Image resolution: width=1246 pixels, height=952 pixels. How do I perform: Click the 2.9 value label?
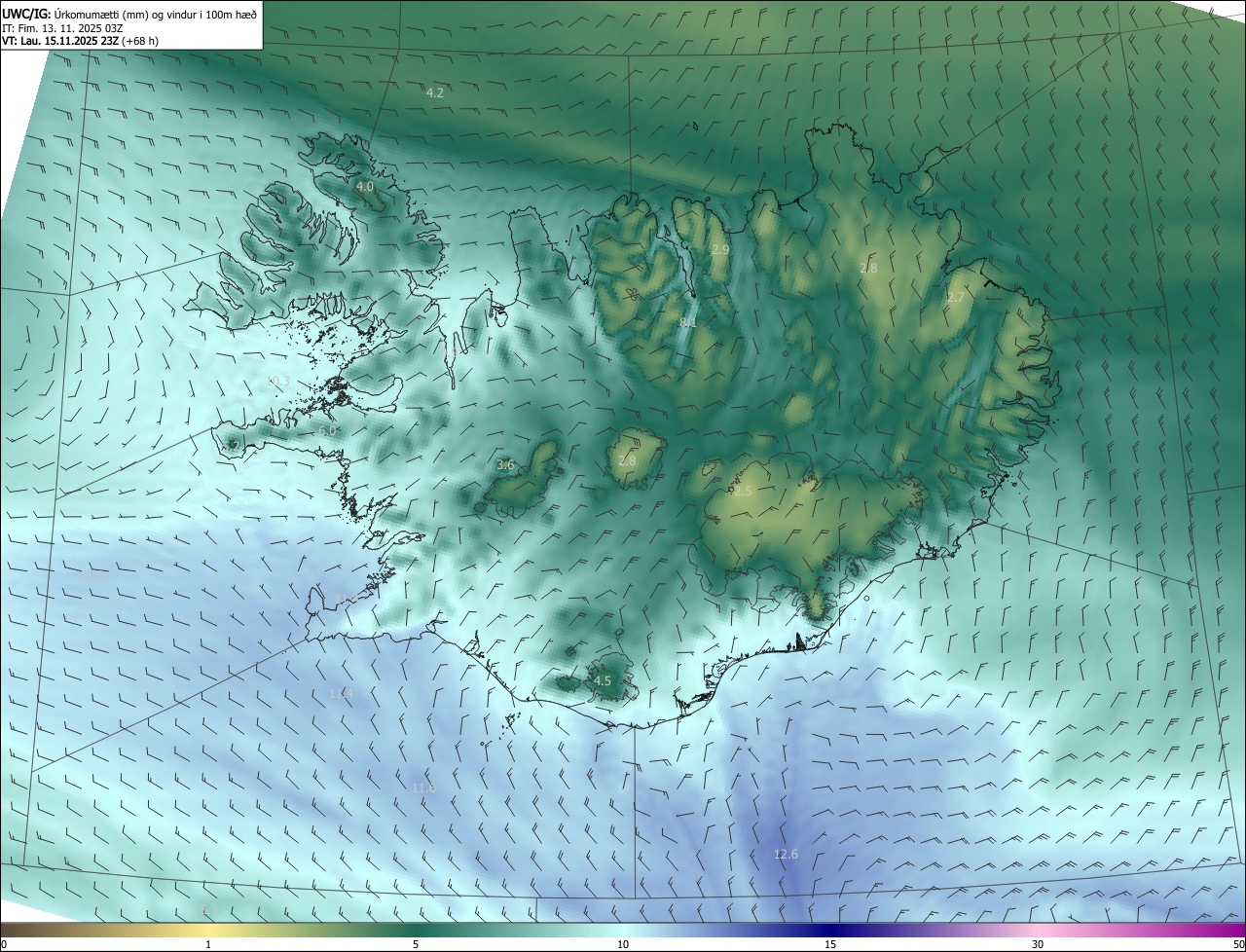(720, 250)
